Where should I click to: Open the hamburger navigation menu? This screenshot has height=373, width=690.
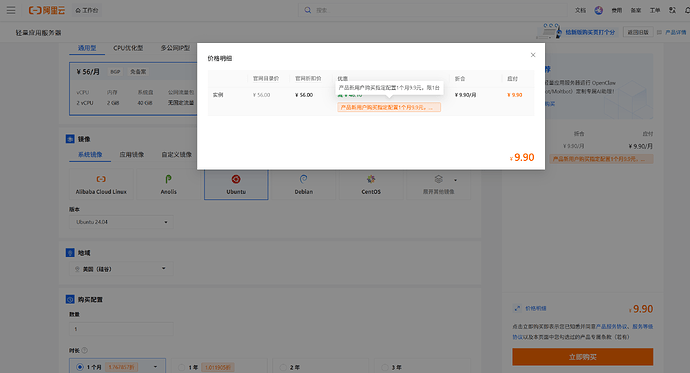tap(11, 10)
